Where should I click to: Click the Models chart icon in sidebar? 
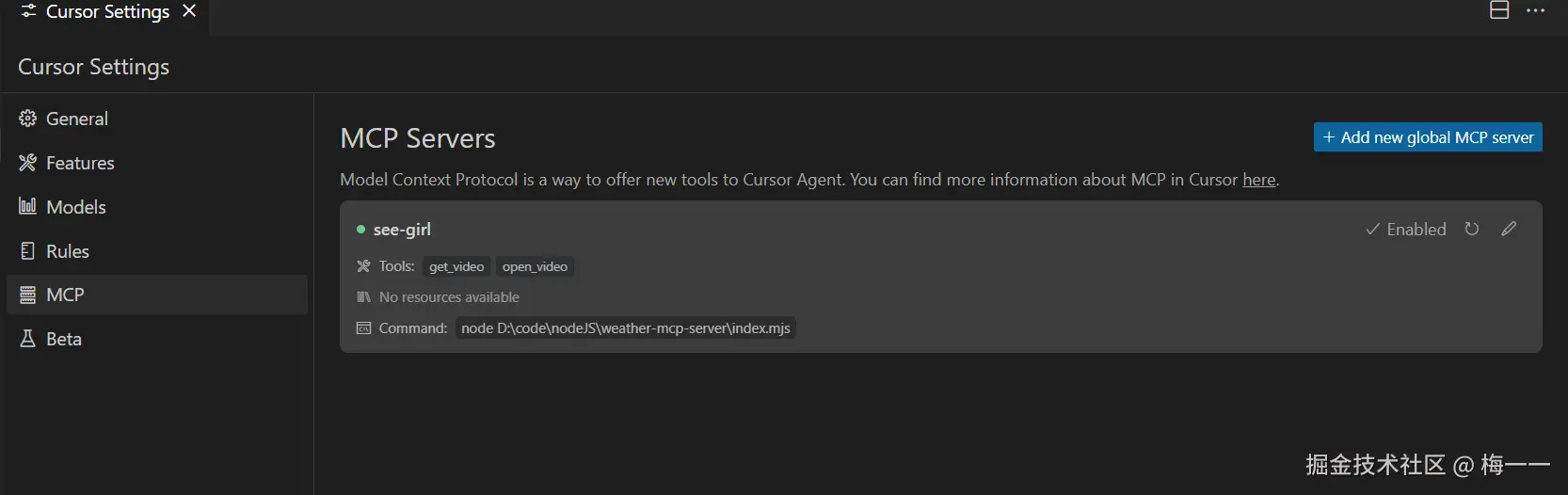coord(27,206)
